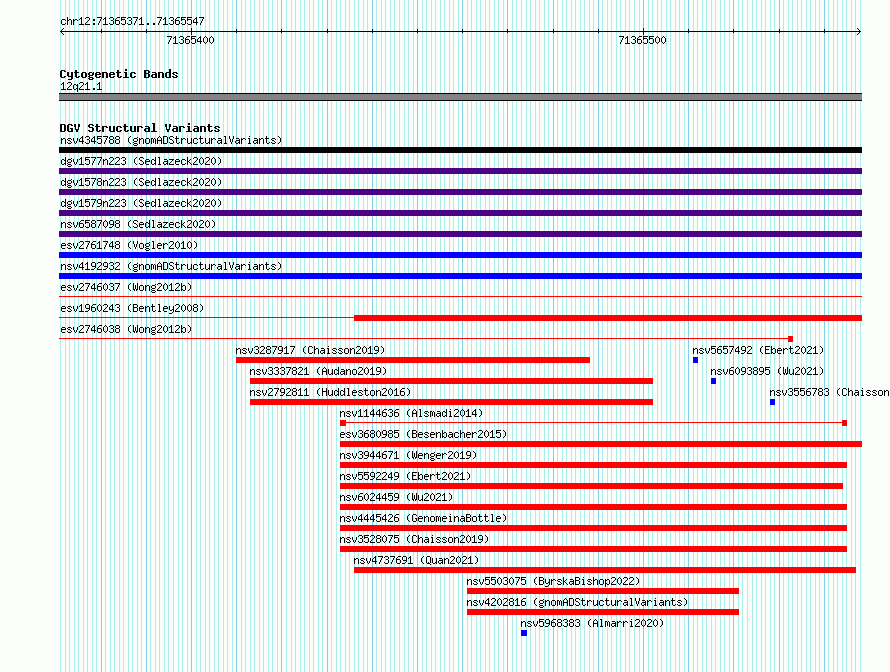Click the nsv3556783 Chaisson label
The image size is (890, 672).
(829, 392)
